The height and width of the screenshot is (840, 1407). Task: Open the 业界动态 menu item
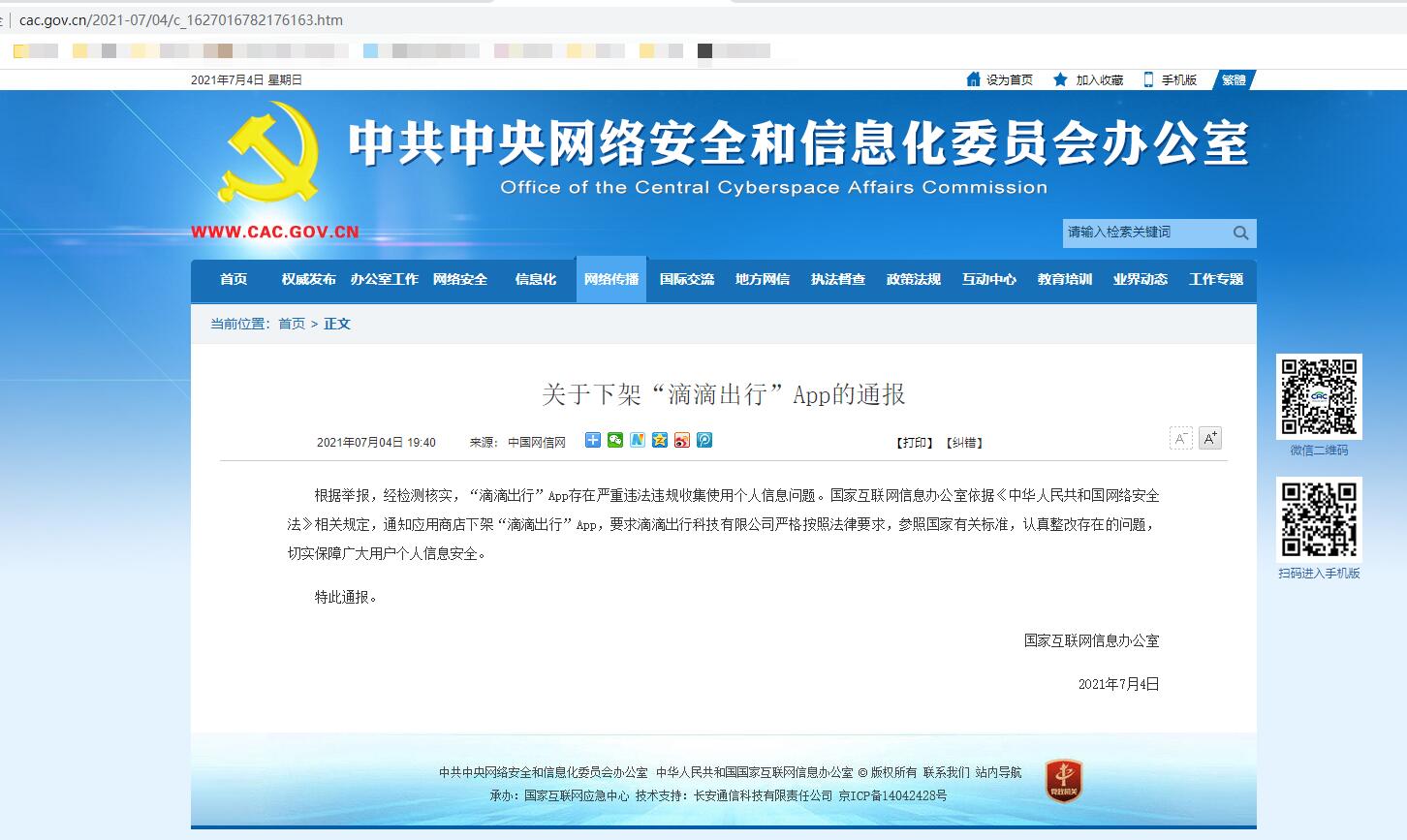coord(1141,279)
